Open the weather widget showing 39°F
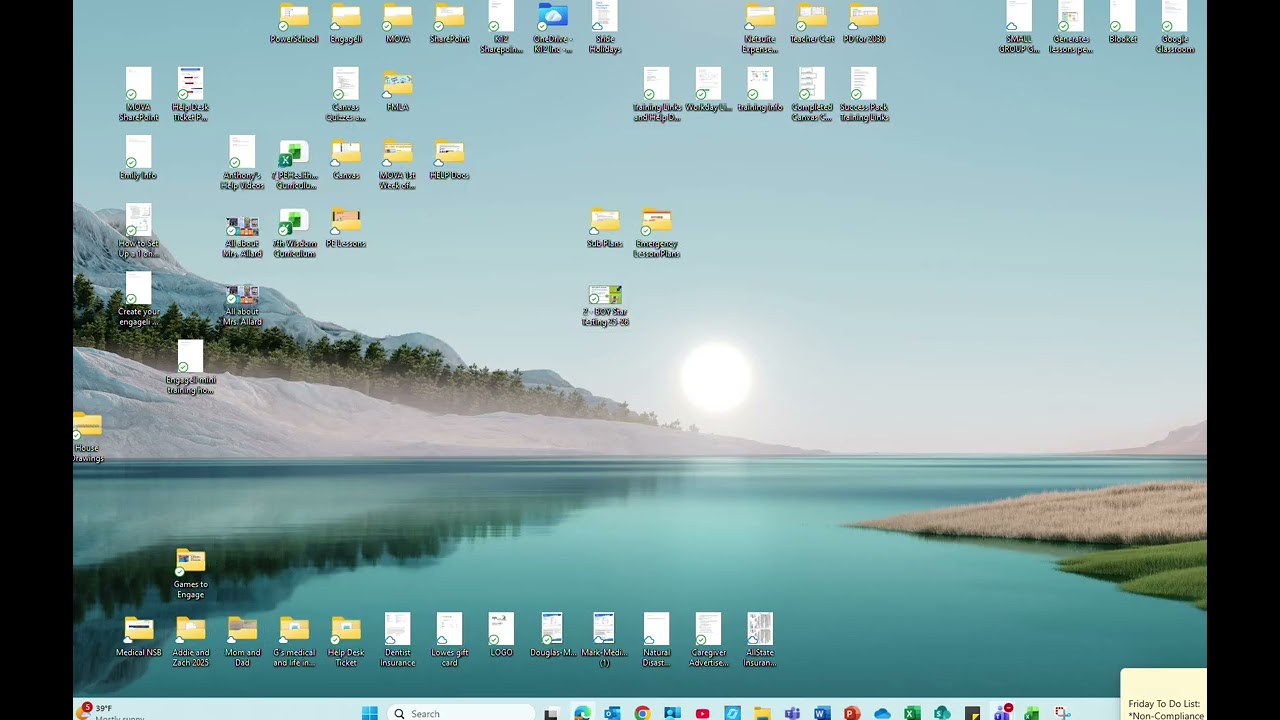Image resolution: width=1280 pixels, height=720 pixels. pyautogui.click(x=112, y=712)
